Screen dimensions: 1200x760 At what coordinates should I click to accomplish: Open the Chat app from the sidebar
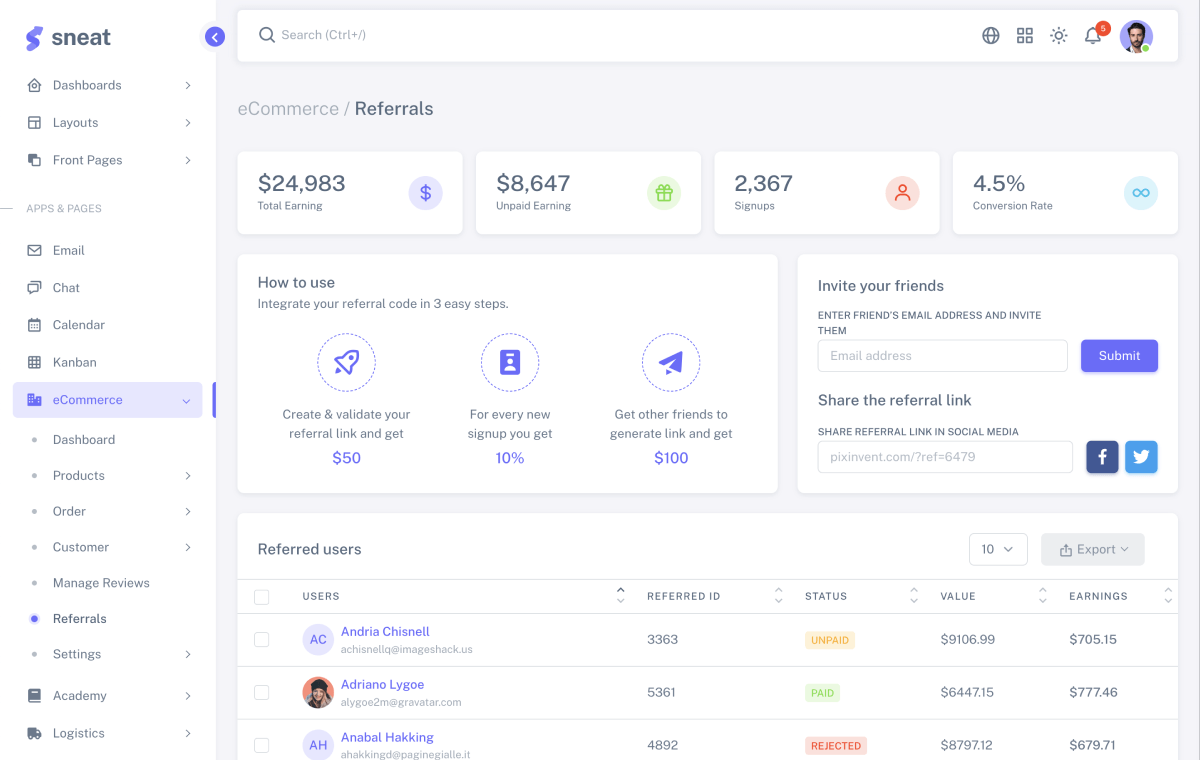coord(66,287)
